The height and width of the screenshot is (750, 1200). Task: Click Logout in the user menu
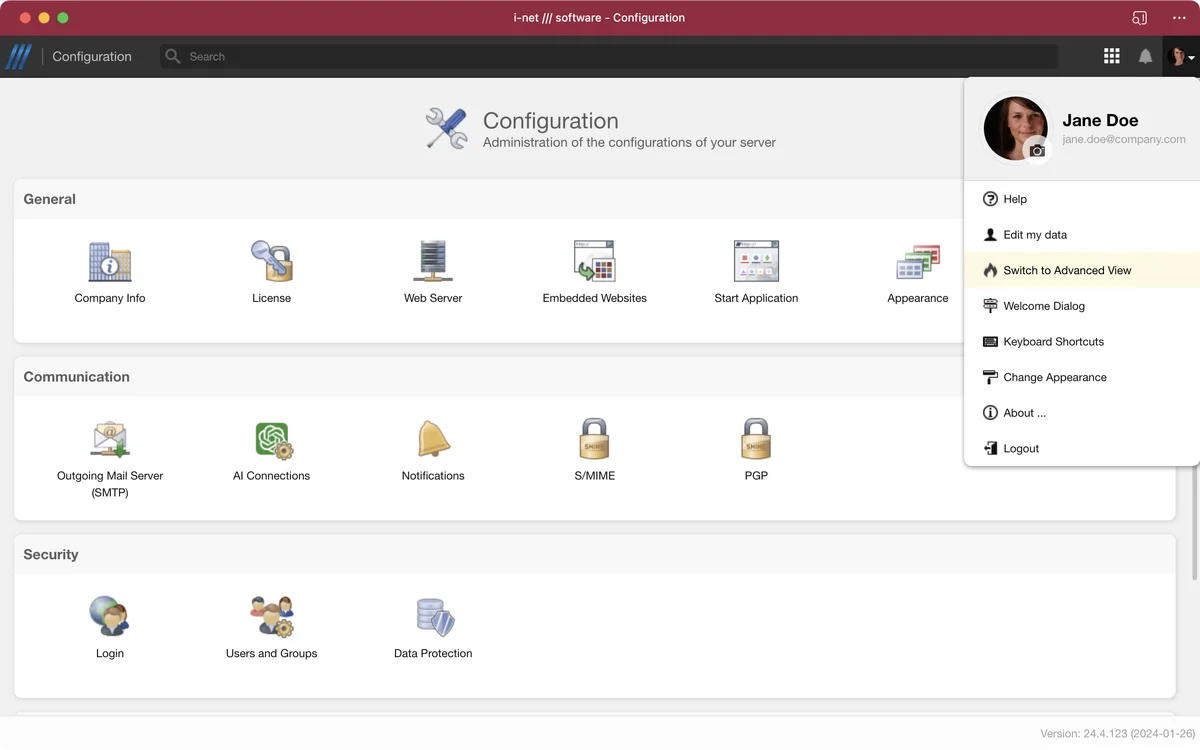1020,449
